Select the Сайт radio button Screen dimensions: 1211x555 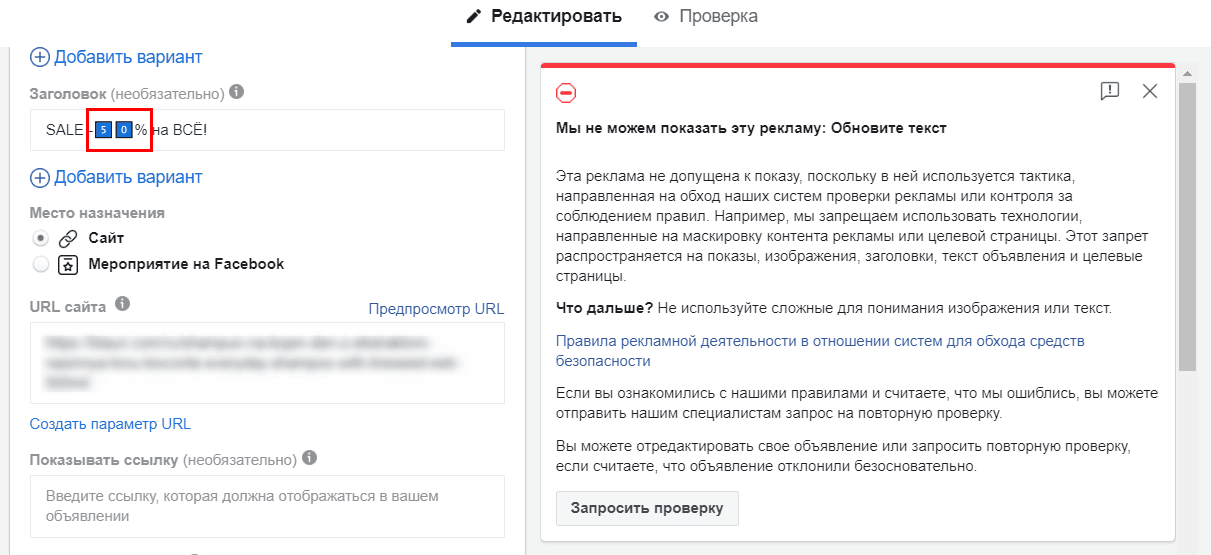[x=41, y=238]
